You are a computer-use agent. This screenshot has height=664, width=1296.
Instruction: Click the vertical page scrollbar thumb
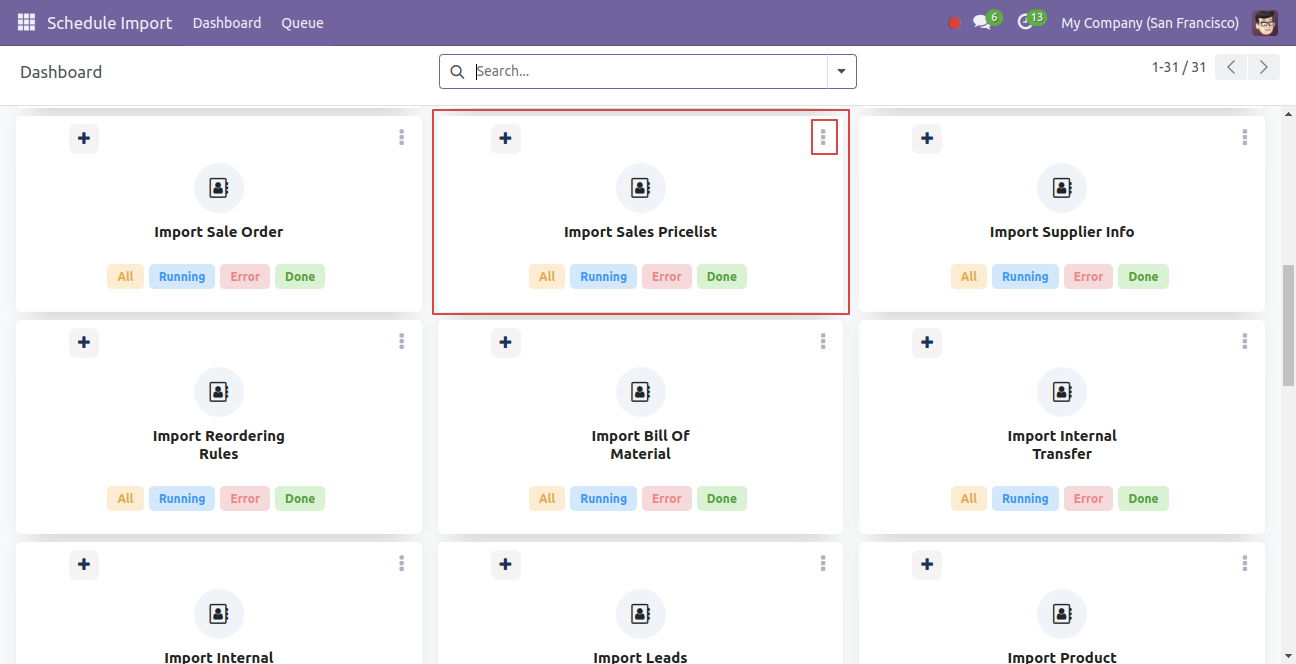click(1288, 326)
